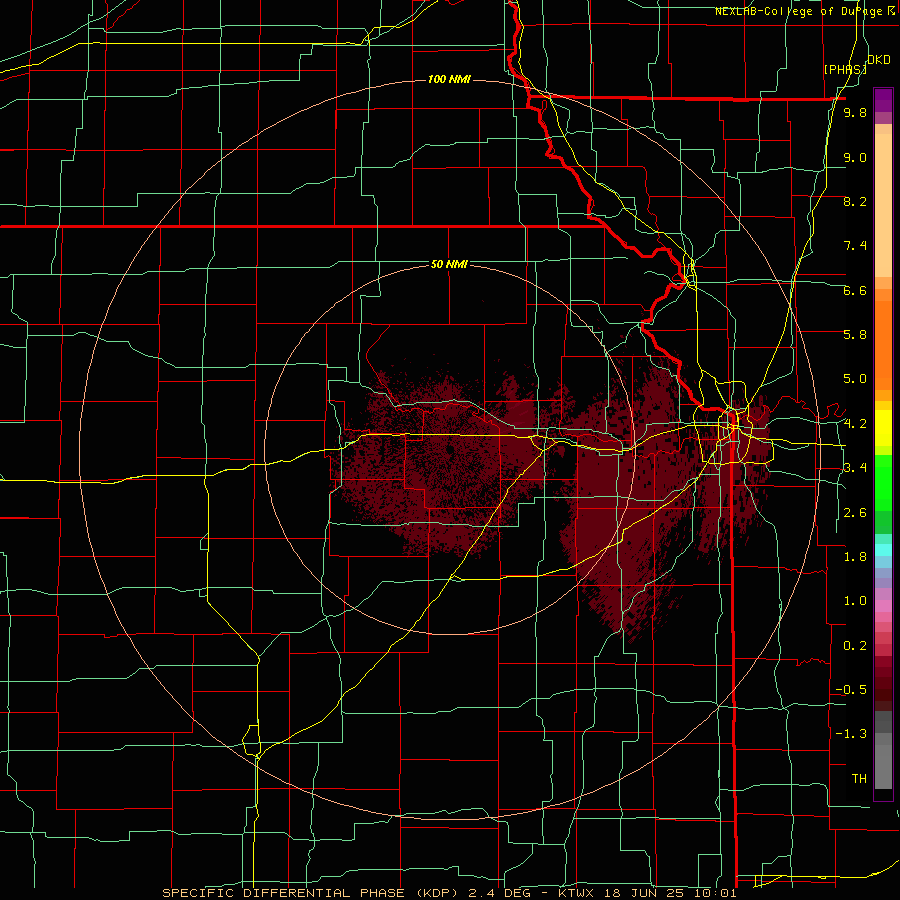900x900 pixels.
Task: Click the 1.0 legend value
Action: (x=855, y=601)
